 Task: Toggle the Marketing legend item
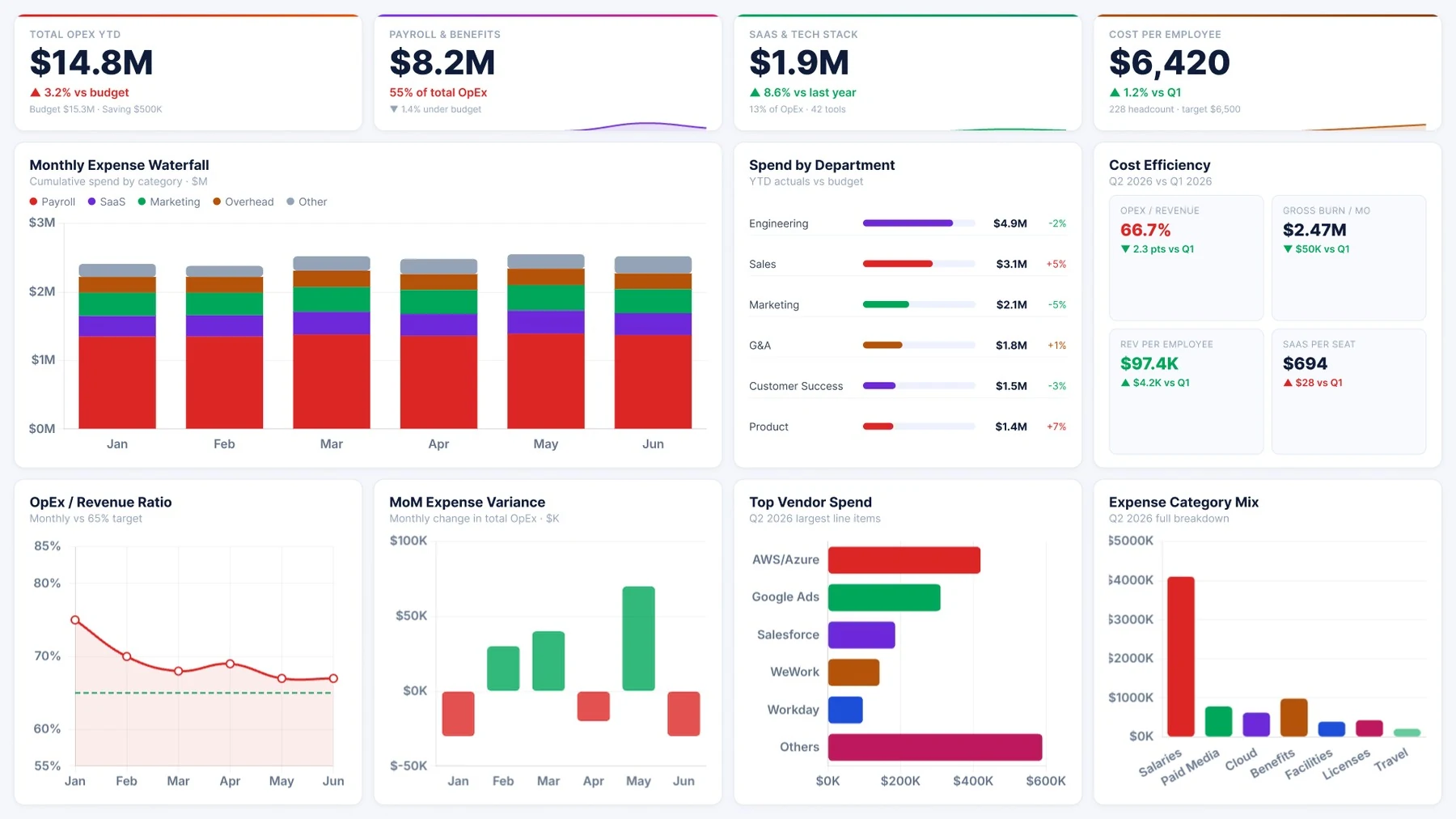[169, 202]
